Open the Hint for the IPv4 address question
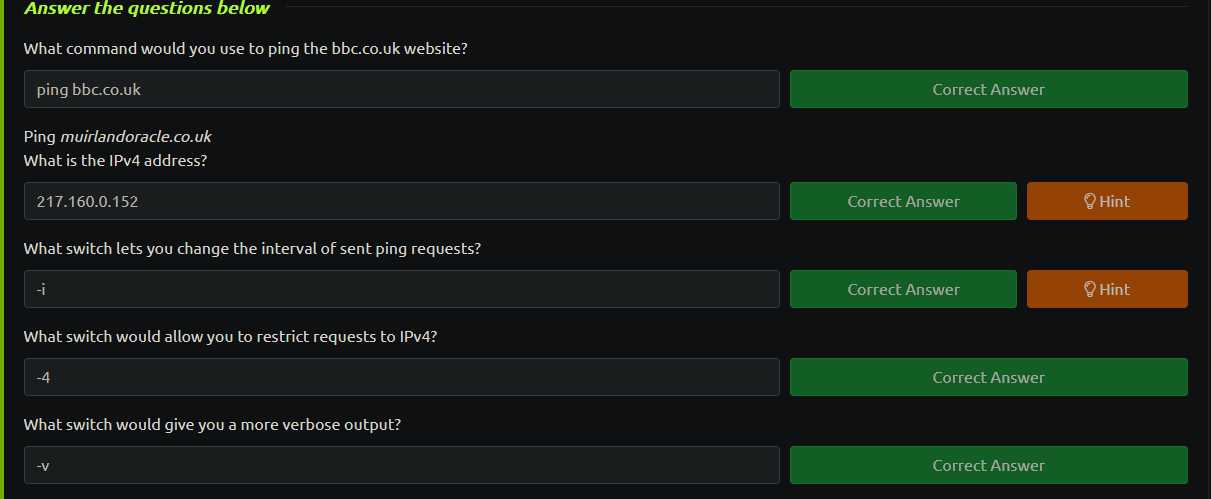 pyautogui.click(x=1107, y=201)
